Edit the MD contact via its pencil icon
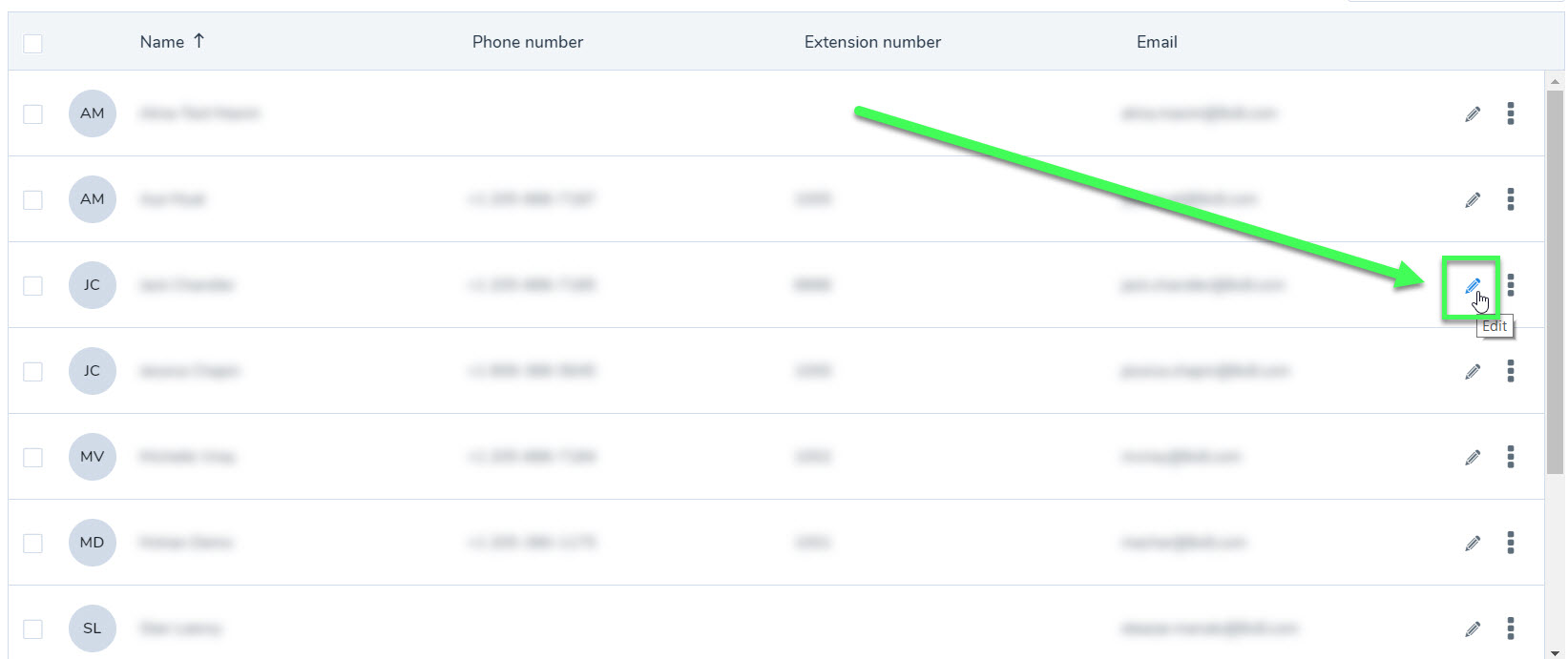The image size is (1568, 659). 1473,543
